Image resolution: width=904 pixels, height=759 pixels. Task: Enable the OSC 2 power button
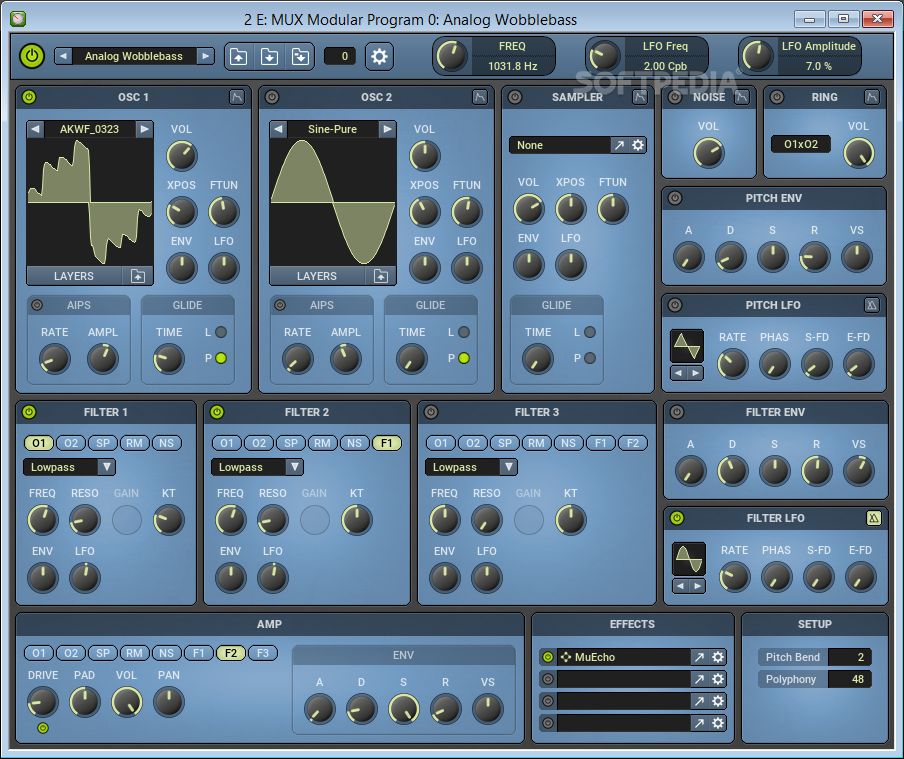click(x=272, y=97)
